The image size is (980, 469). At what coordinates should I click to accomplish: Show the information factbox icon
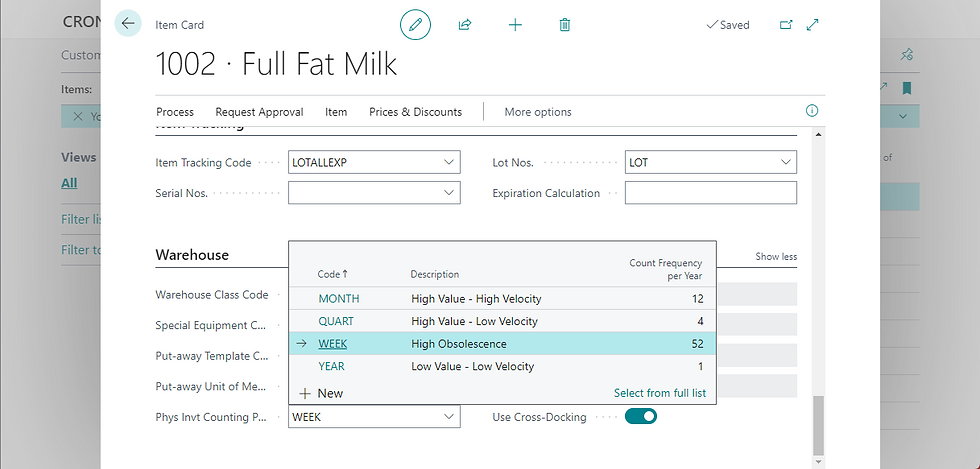click(x=812, y=111)
